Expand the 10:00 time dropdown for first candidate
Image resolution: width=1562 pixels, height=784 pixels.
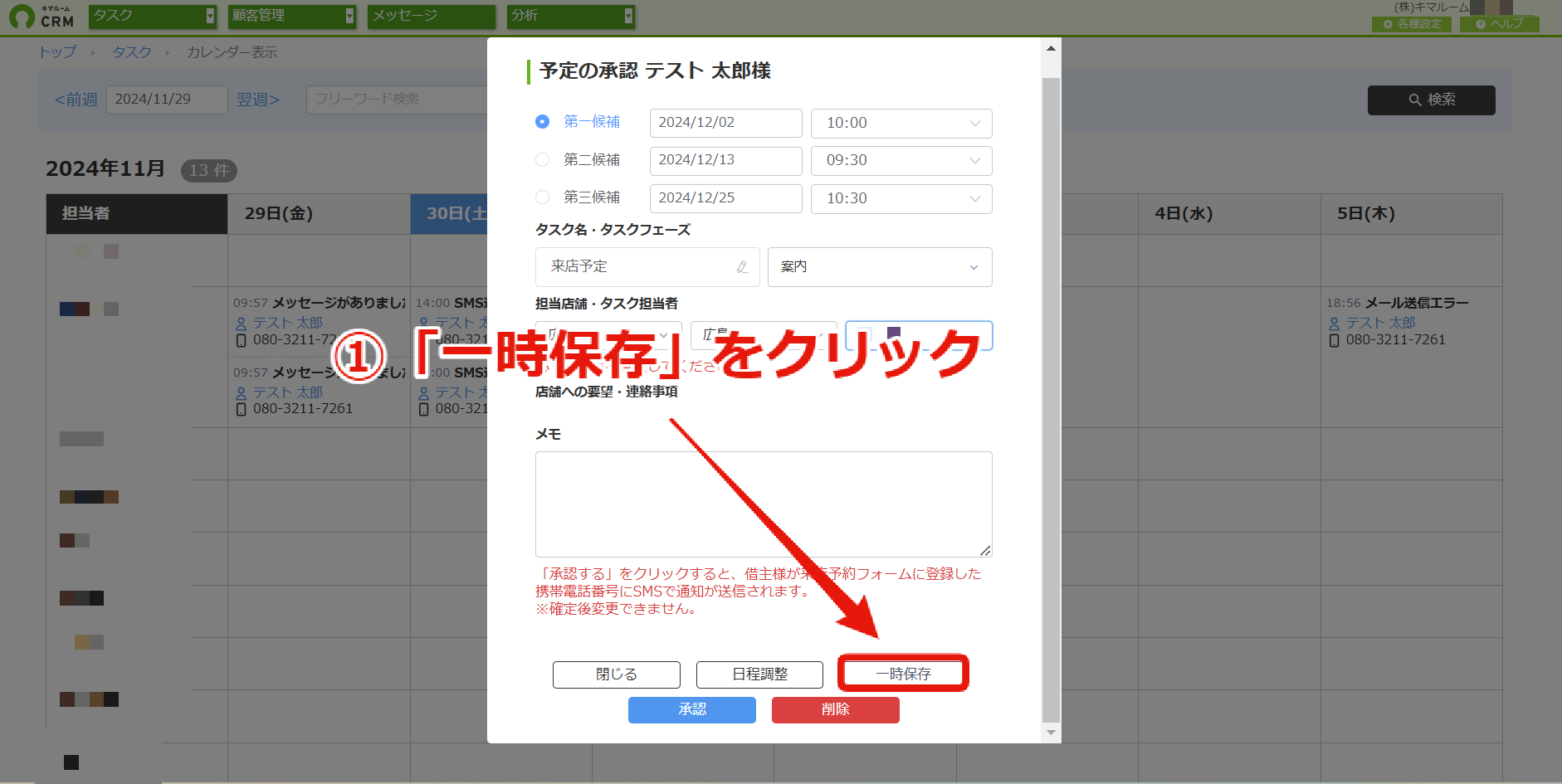click(x=901, y=124)
